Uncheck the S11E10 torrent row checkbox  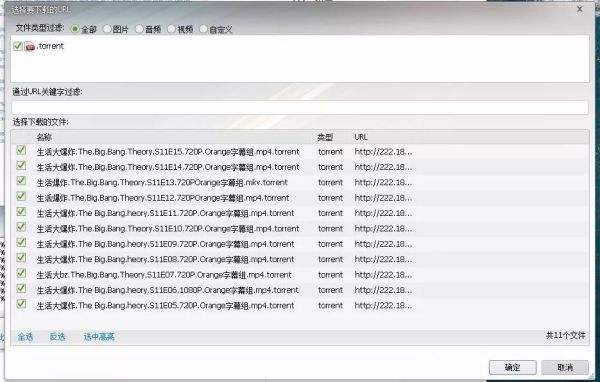(21, 227)
